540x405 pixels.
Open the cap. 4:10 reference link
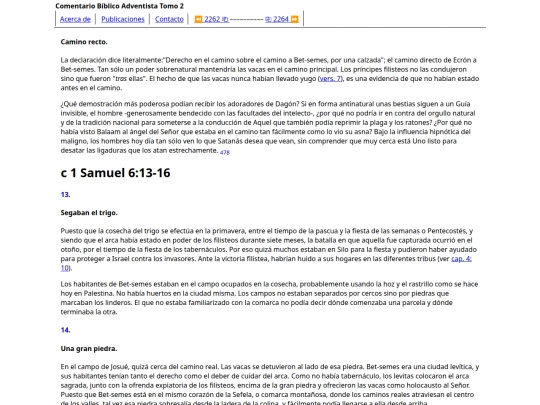tap(461, 259)
